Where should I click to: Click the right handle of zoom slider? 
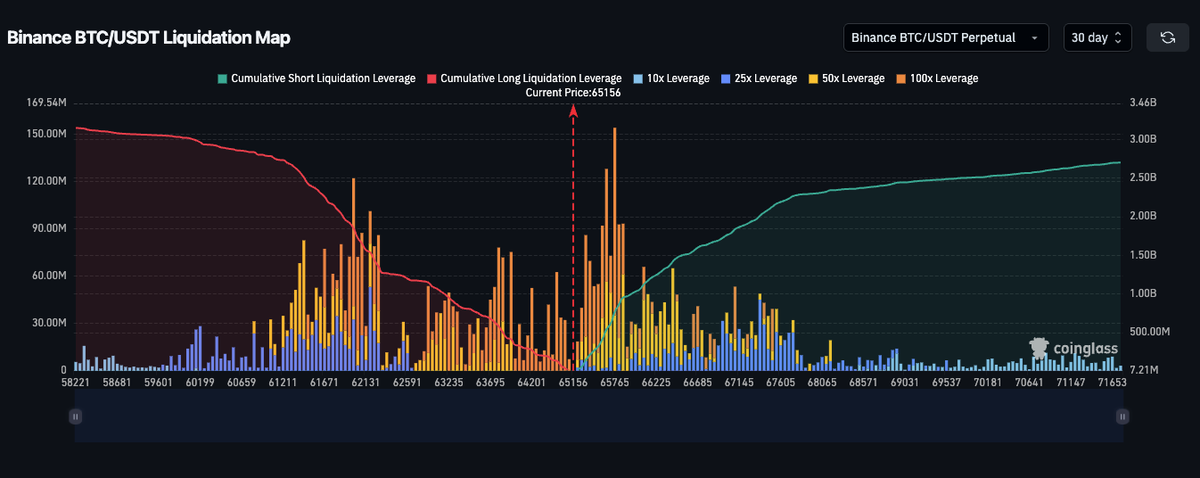(x=1123, y=416)
